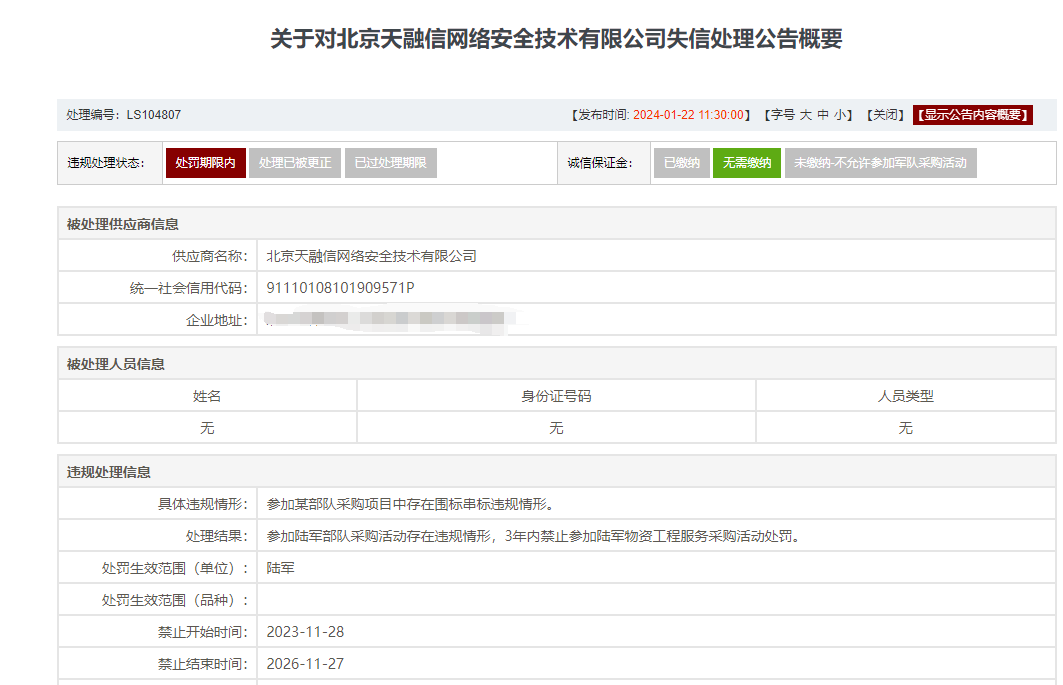Click the 处罚生效范围（品种） label

point(175,600)
